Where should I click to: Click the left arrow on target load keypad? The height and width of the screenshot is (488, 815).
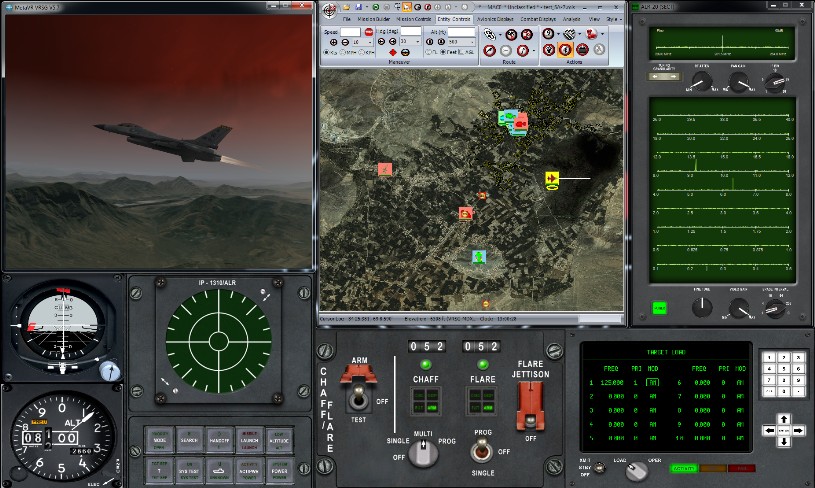[769, 430]
